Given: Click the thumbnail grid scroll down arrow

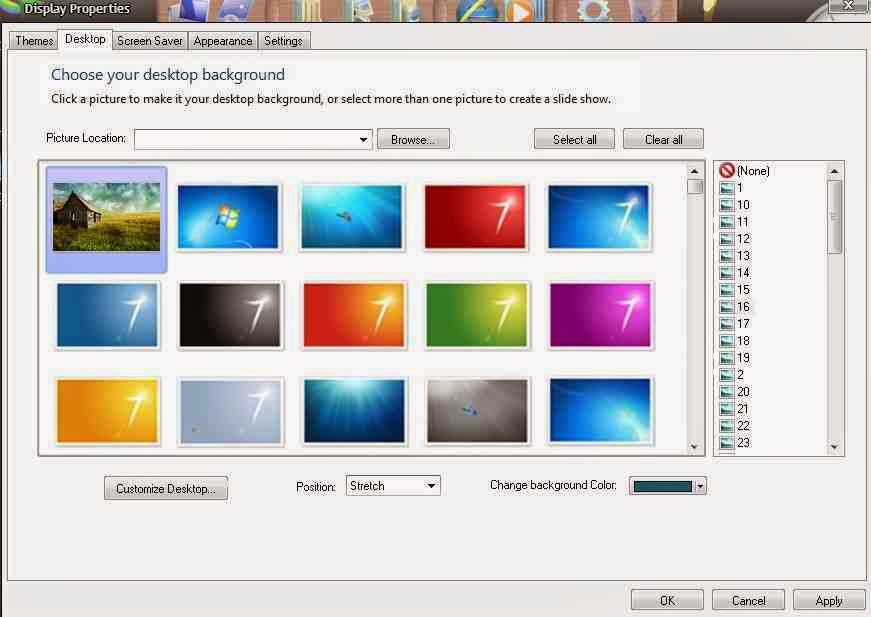Looking at the screenshot, I should pyautogui.click(x=694, y=447).
